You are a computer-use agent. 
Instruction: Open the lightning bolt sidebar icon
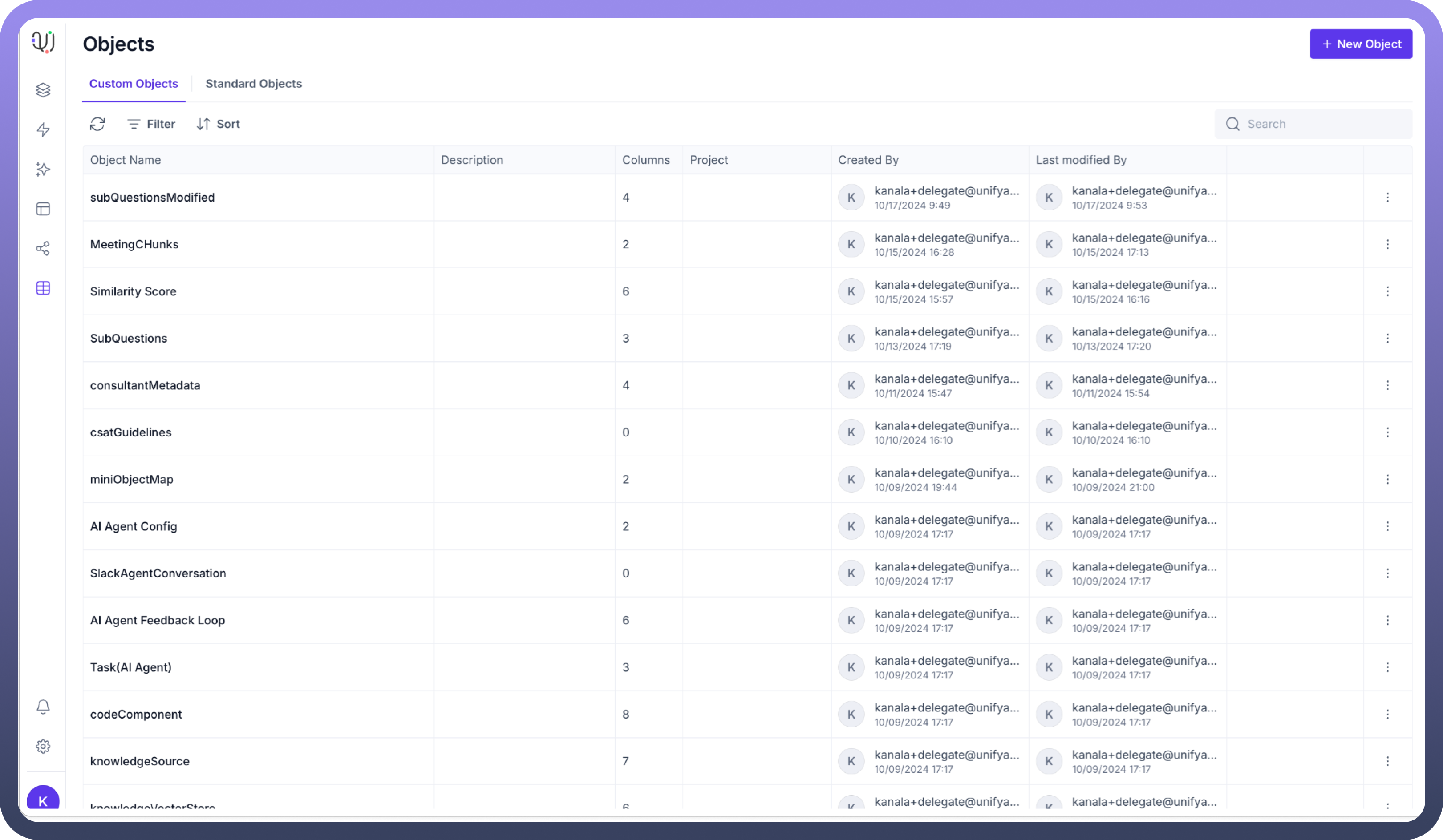[x=43, y=130]
